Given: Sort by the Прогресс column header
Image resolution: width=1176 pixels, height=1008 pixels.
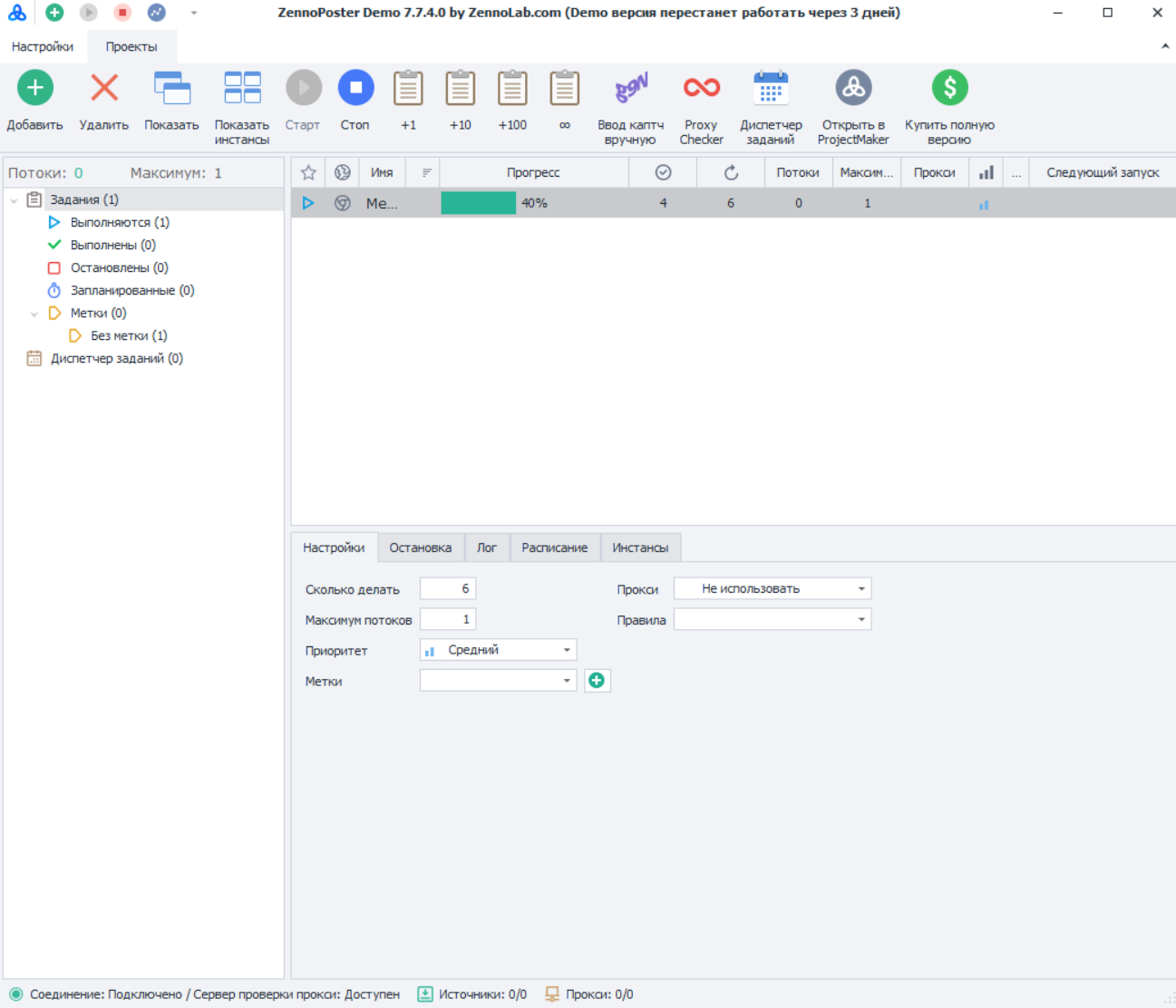Looking at the screenshot, I should pyautogui.click(x=534, y=172).
